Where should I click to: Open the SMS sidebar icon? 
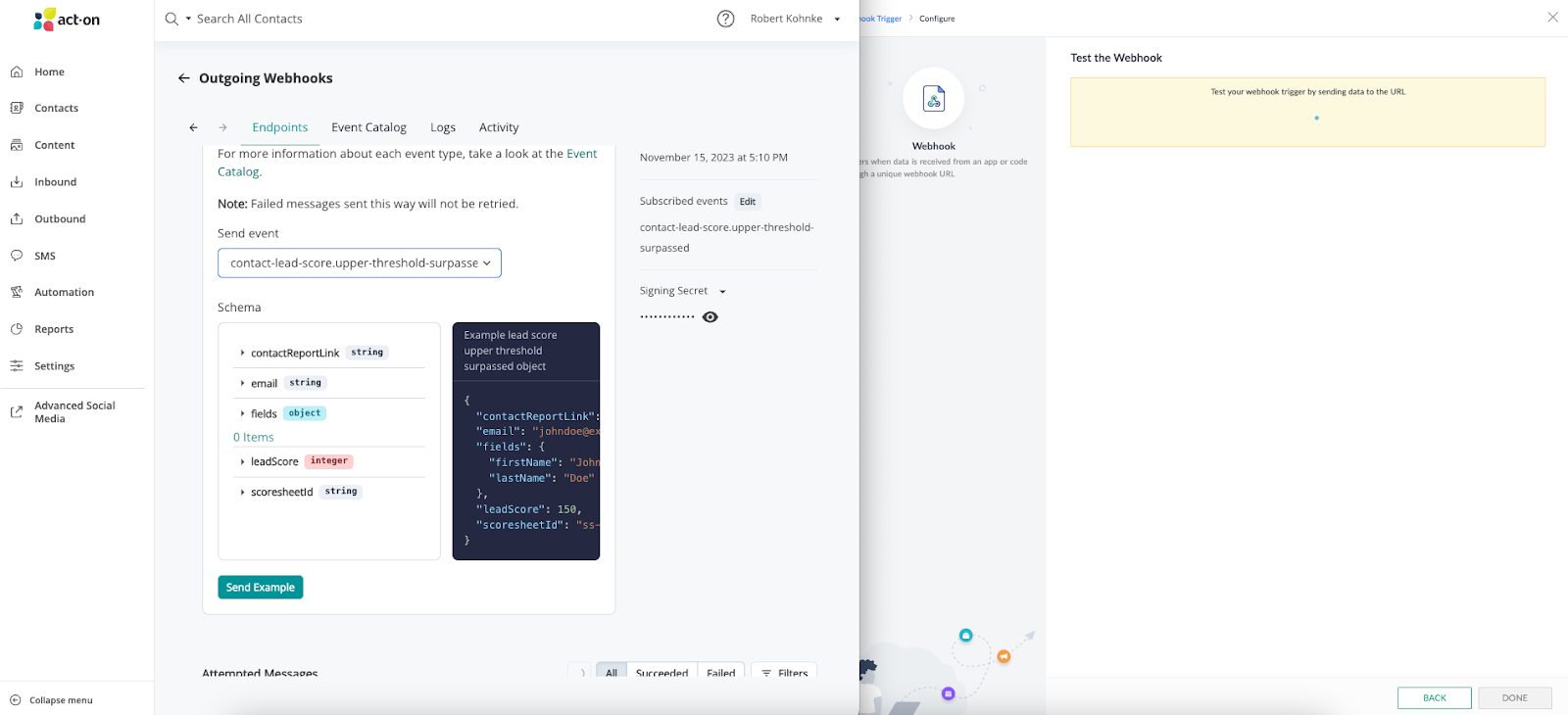(x=17, y=256)
